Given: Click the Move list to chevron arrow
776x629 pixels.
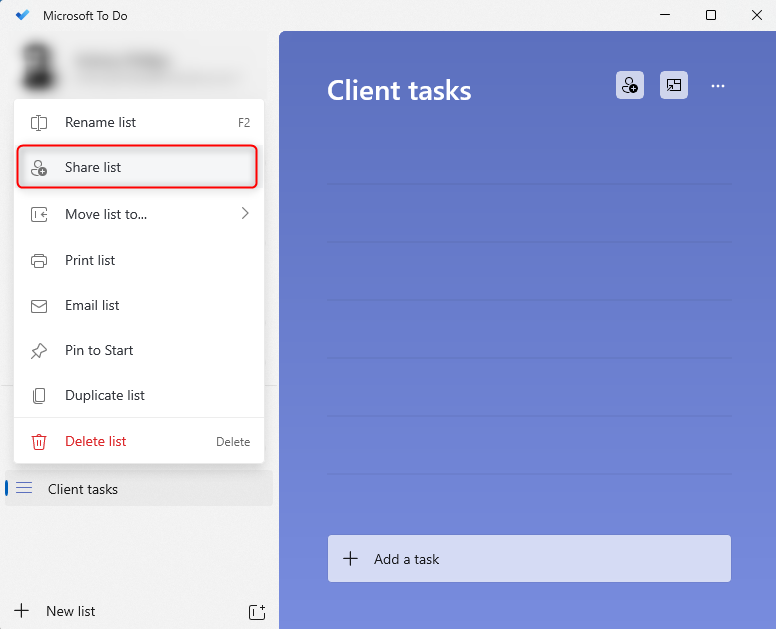Looking at the screenshot, I should (x=245, y=213).
